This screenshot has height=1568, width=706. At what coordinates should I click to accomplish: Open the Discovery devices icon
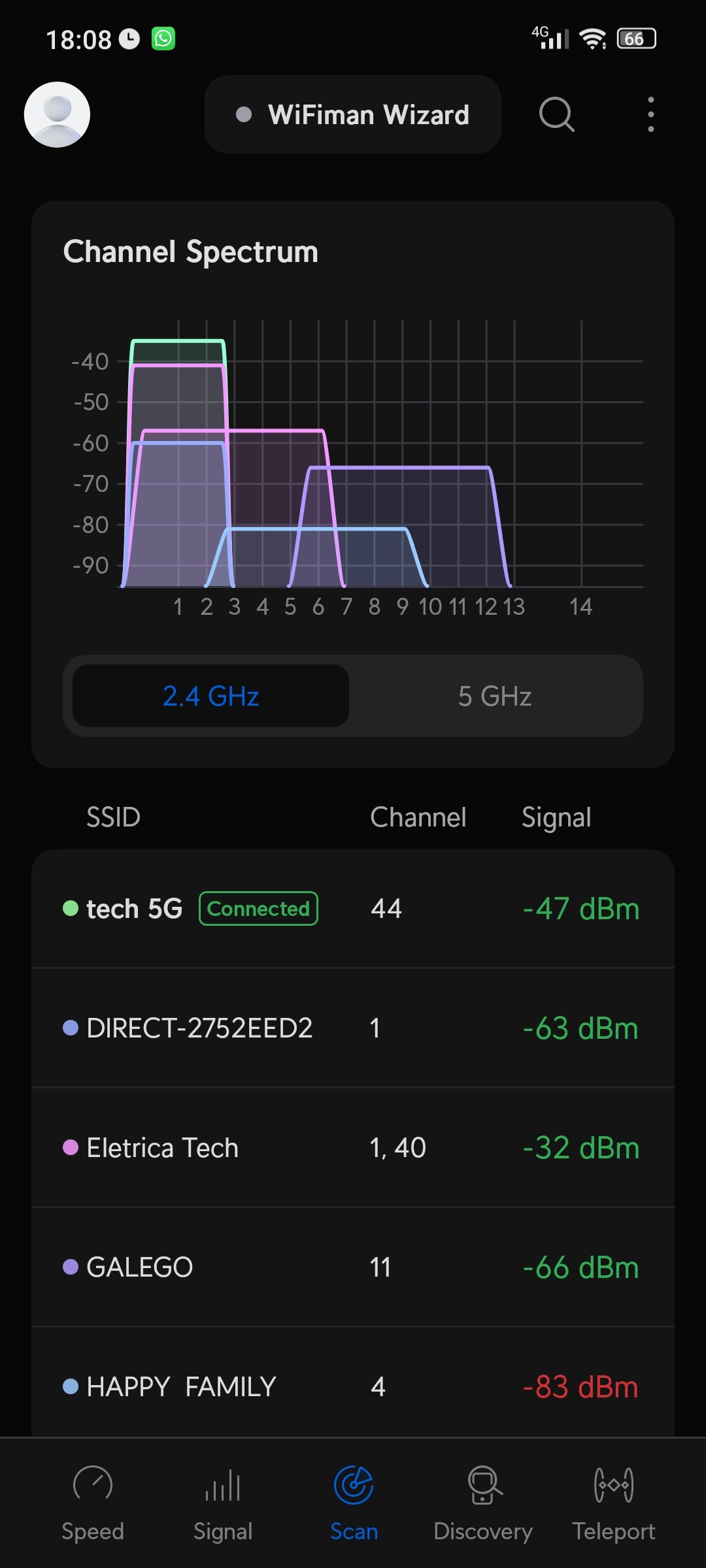(484, 1484)
